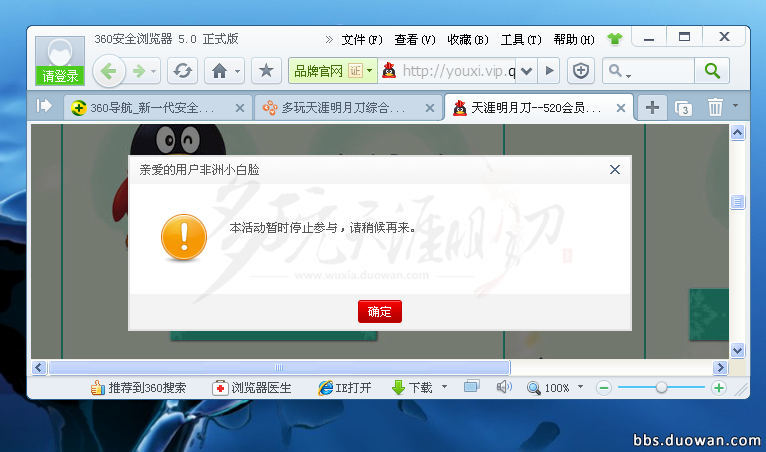The image size is (766, 452).
Task: Expand the 品牌官网 certificate dropdown
Action: coord(370,71)
